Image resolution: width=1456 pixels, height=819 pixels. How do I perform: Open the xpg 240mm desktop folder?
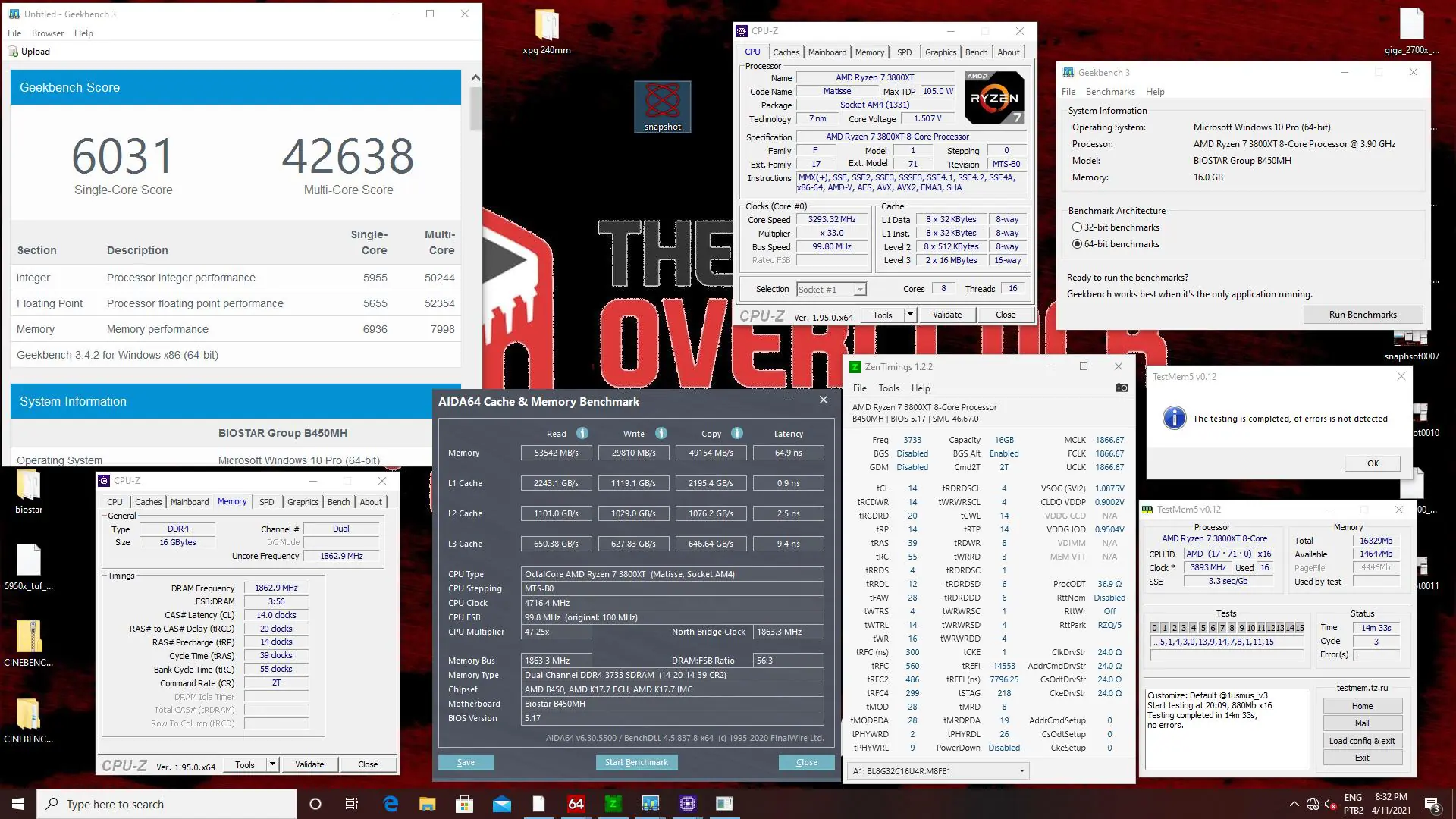[x=547, y=32]
